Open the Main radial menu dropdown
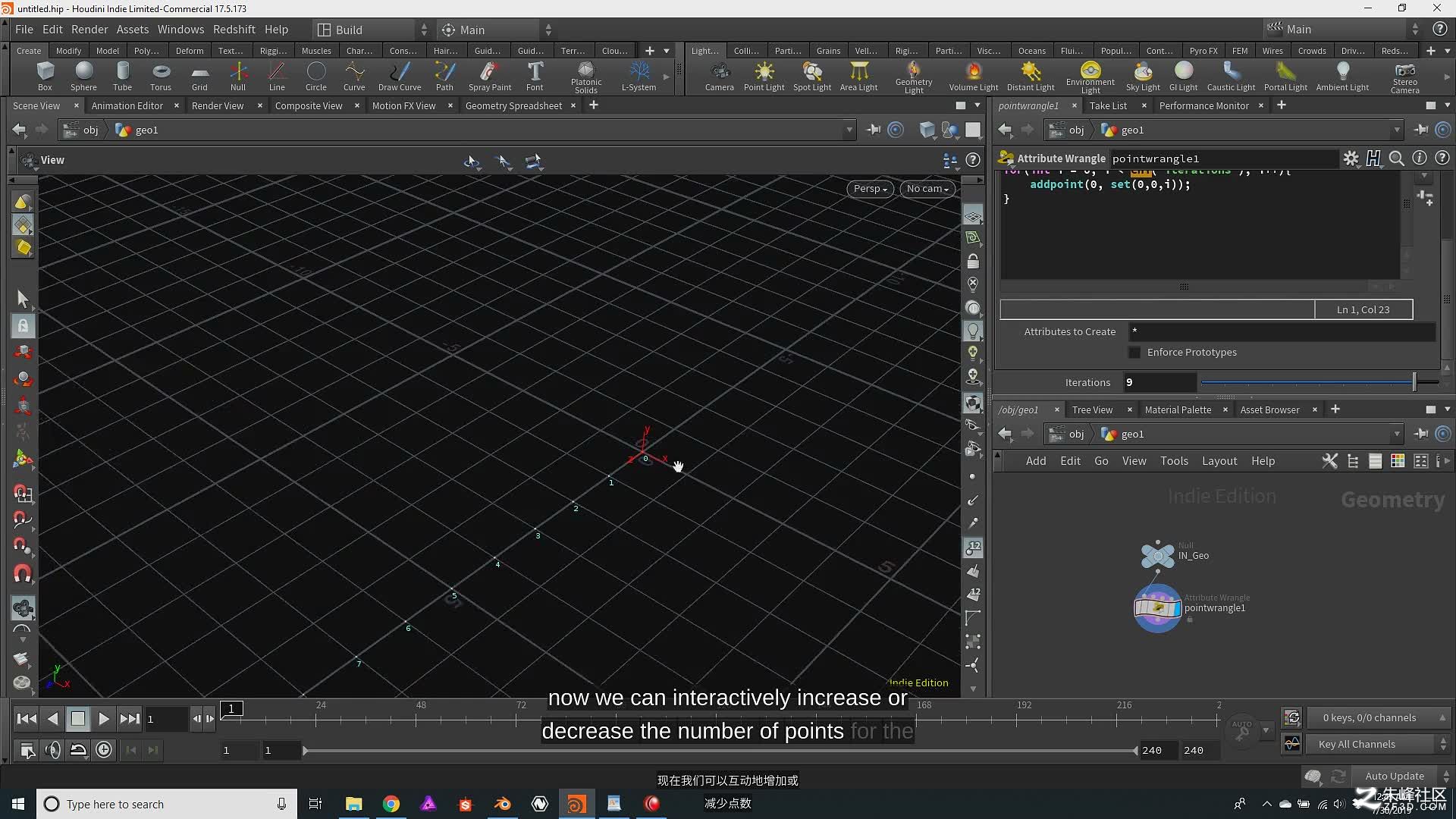 tap(497, 30)
